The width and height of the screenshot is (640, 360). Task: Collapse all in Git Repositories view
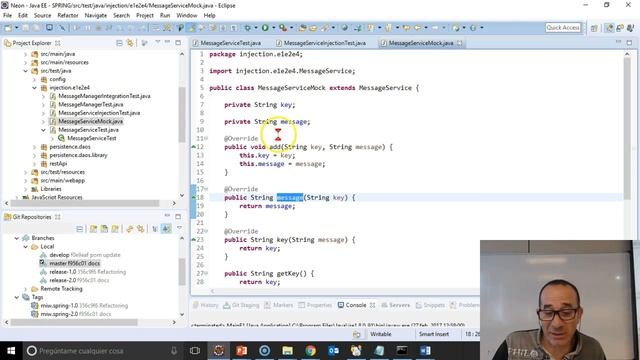(80, 229)
